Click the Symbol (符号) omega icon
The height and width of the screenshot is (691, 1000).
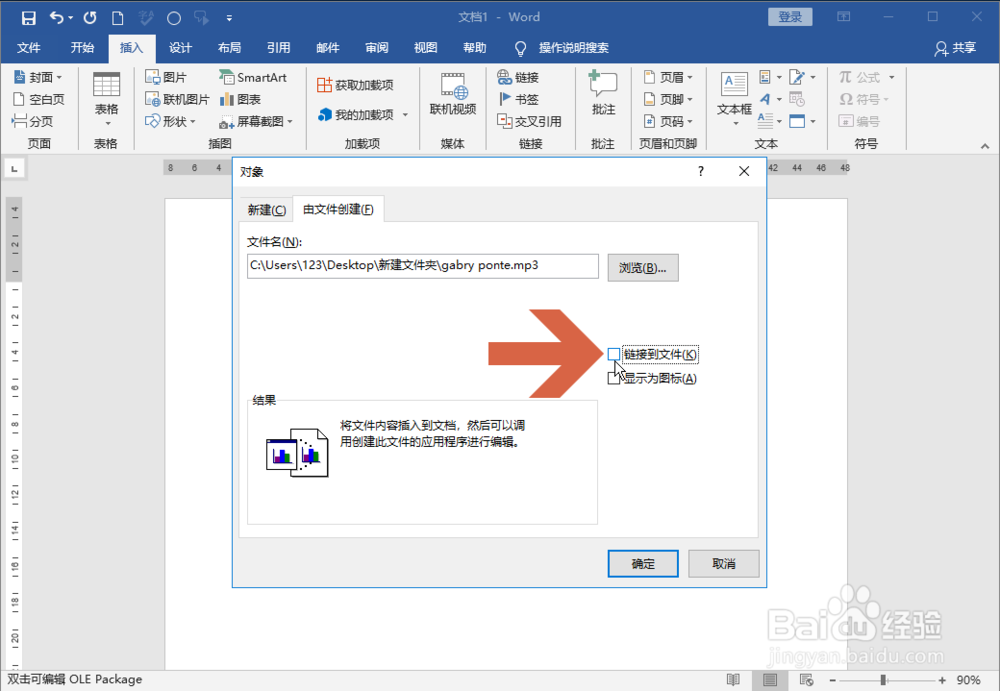(x=846, y=99)
